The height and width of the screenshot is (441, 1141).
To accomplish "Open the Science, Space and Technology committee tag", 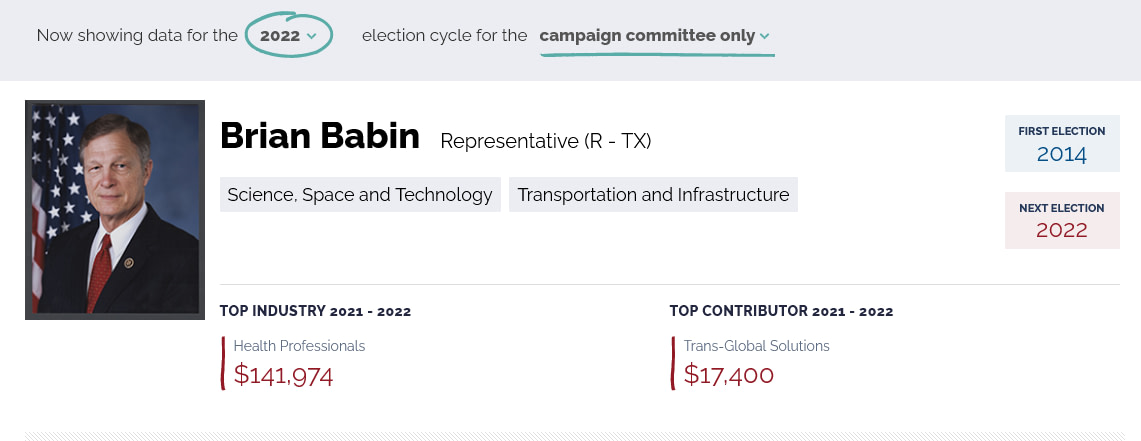I will click(360, 194).
